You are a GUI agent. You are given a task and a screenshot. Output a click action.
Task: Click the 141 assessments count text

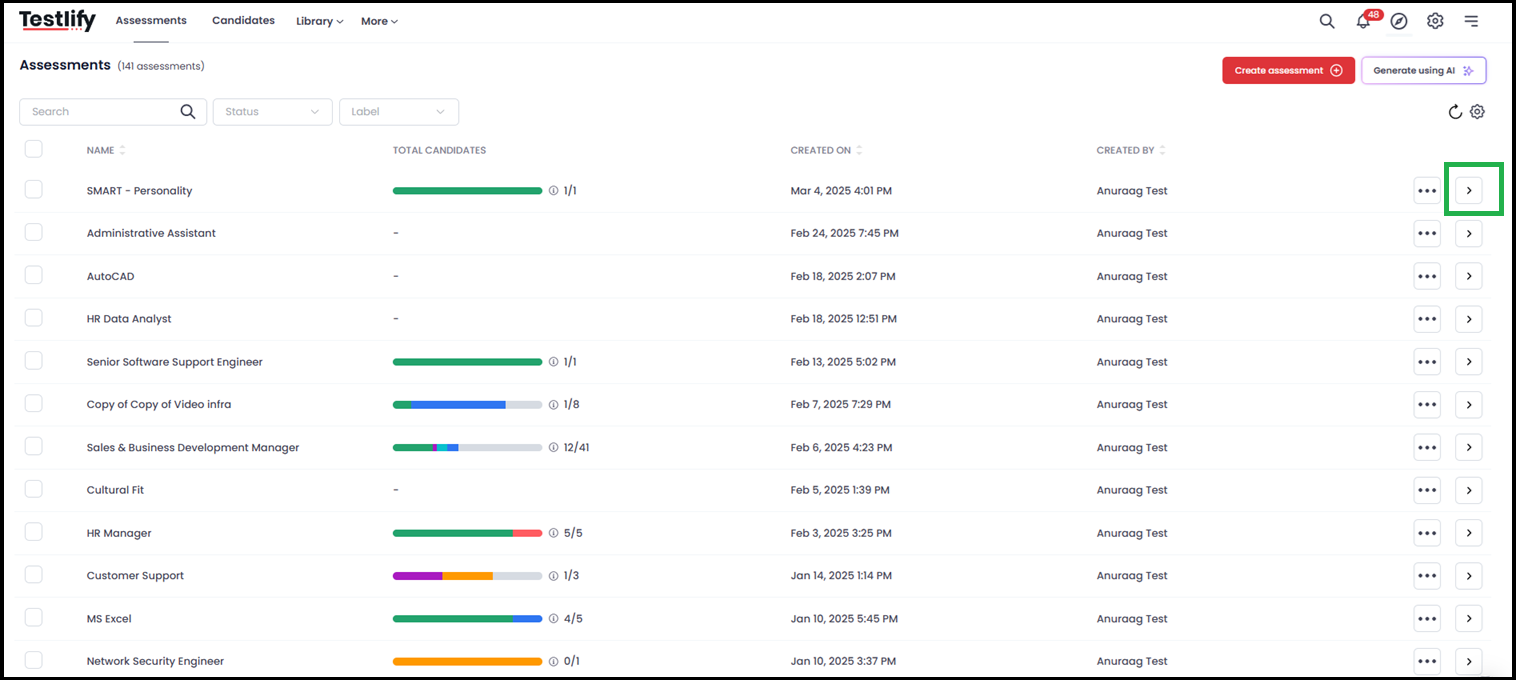(161, 66)
